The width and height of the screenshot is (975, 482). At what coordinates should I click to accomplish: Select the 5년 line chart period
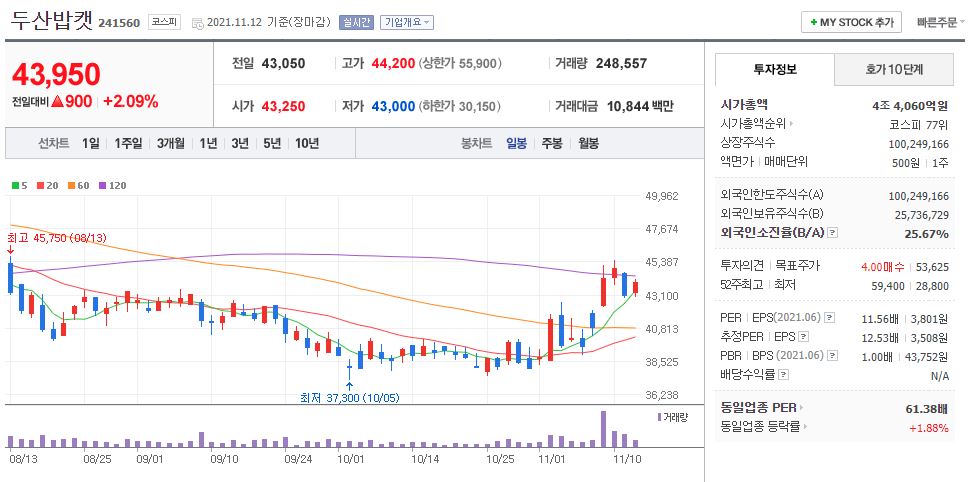click(x=272, y=144)
